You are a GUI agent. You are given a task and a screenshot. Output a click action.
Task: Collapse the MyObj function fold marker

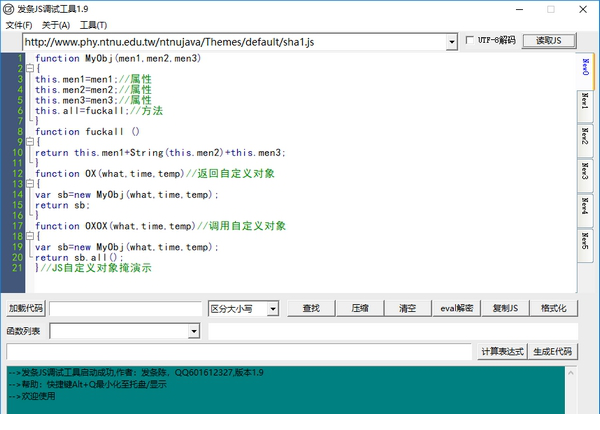(x=29, y=68)
